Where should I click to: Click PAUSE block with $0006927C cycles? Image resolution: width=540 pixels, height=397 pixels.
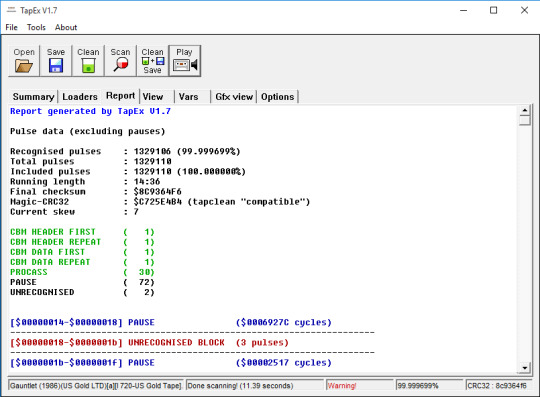[x=171, y=322]
